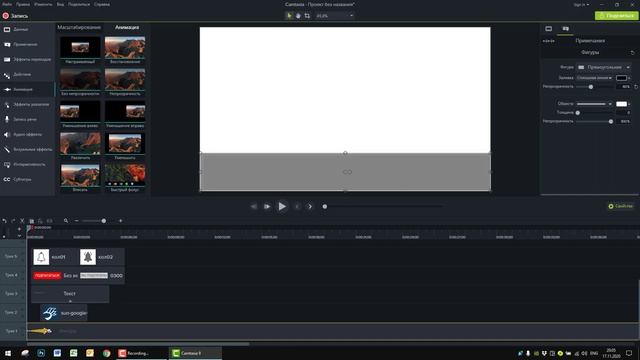640x360 pixels.
Task: Switch to visual properties tab icon
Action: [549, 29]
